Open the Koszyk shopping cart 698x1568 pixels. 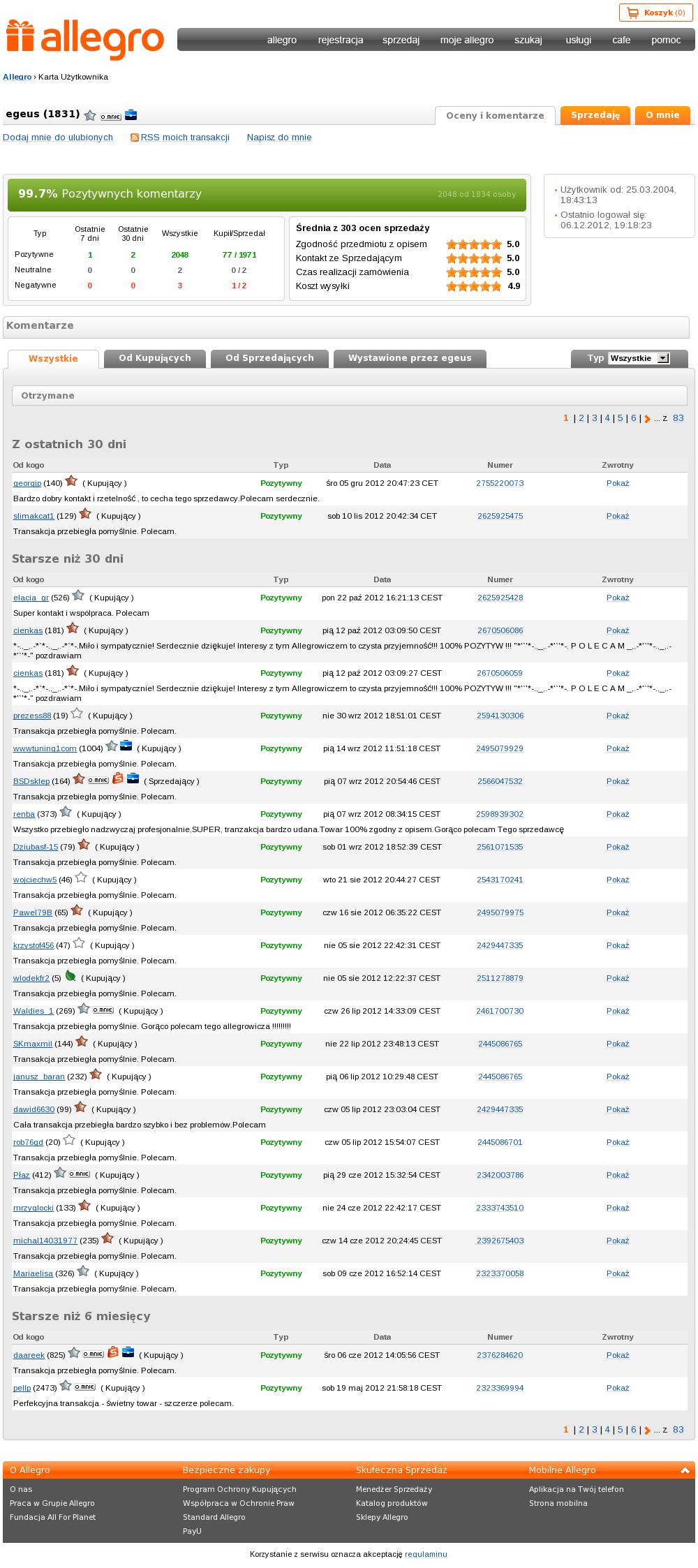(x=656, y=13)
